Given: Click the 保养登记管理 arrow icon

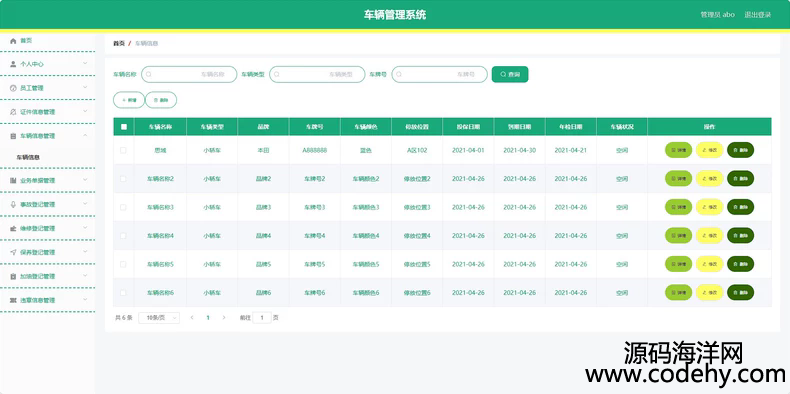Looking at the screenshot, I should (x=14, y=252).
